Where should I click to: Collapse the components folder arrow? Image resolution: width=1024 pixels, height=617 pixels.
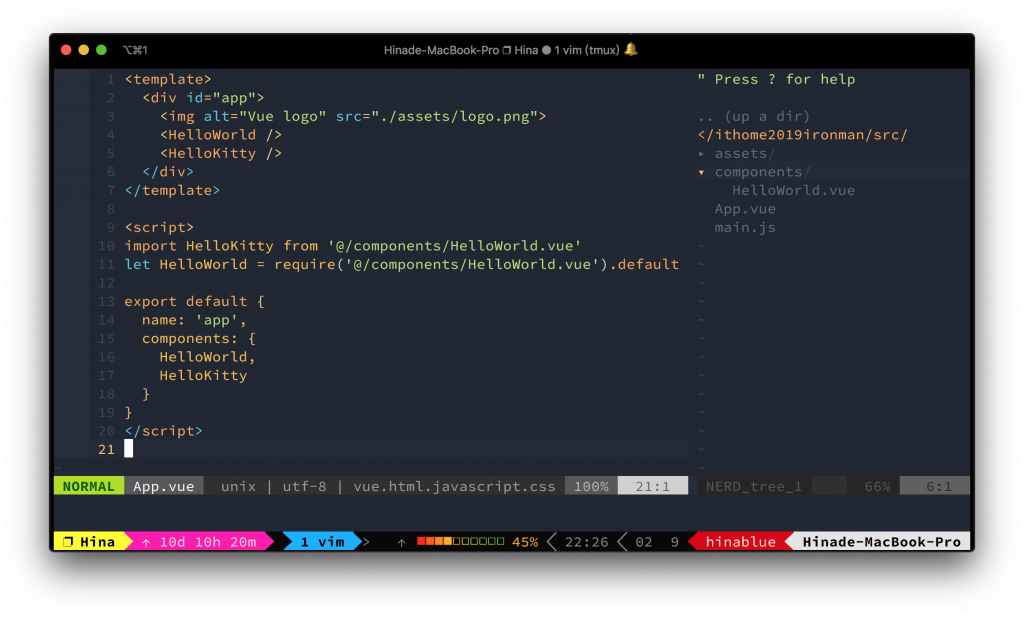pos(701,172)
